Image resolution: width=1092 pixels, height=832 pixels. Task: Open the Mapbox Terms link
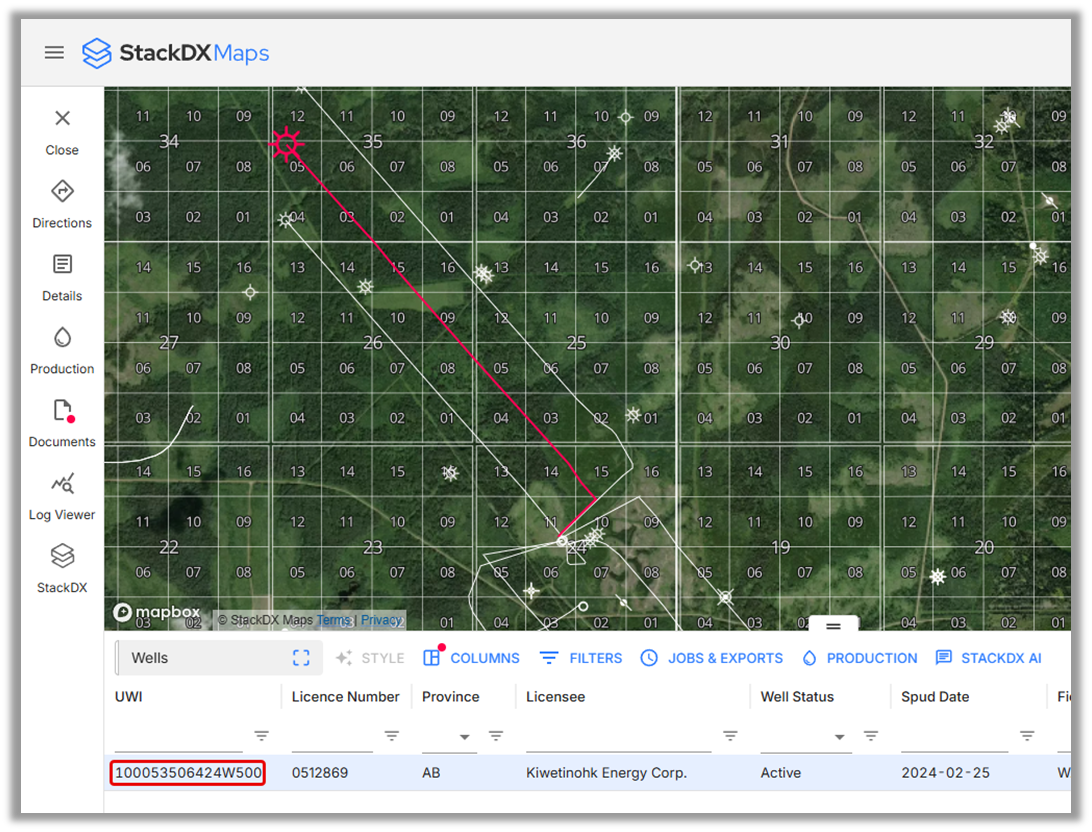point(333,620)
